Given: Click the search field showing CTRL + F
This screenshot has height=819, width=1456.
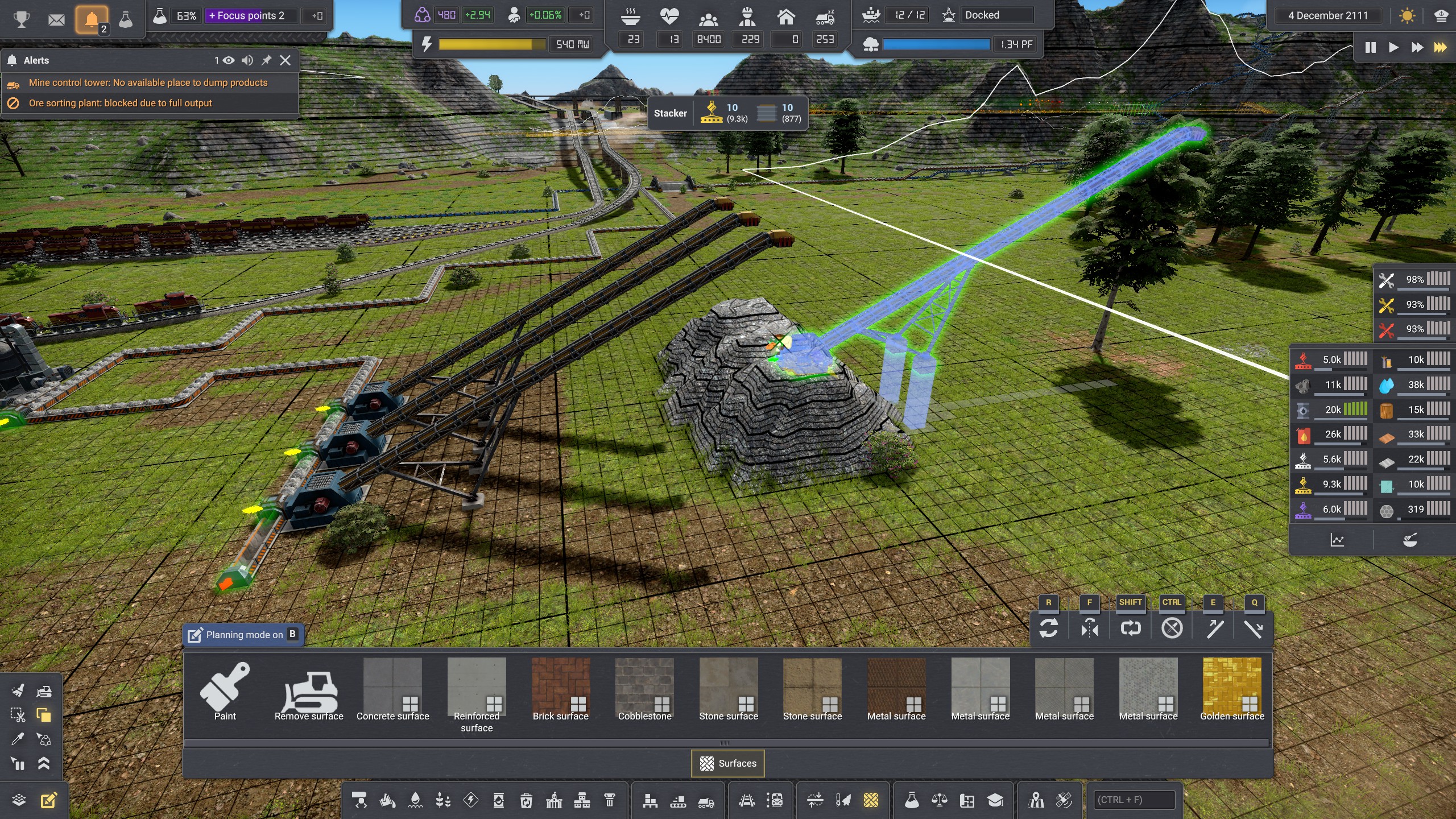Looking at the screenshot, I should pyautogui.click(x=1134, y=800).
